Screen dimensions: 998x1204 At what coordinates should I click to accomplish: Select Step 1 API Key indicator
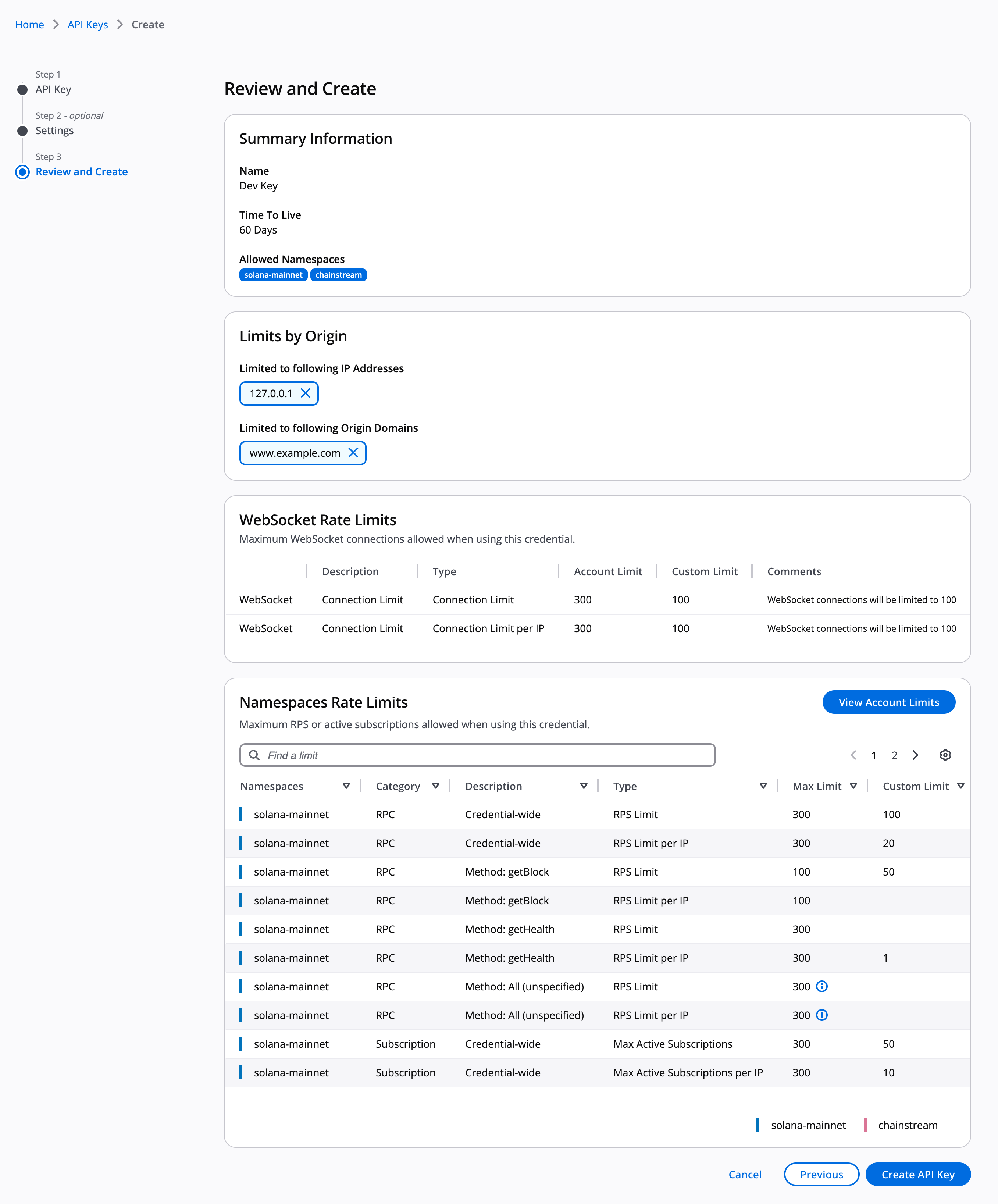[x=22, y=89]
